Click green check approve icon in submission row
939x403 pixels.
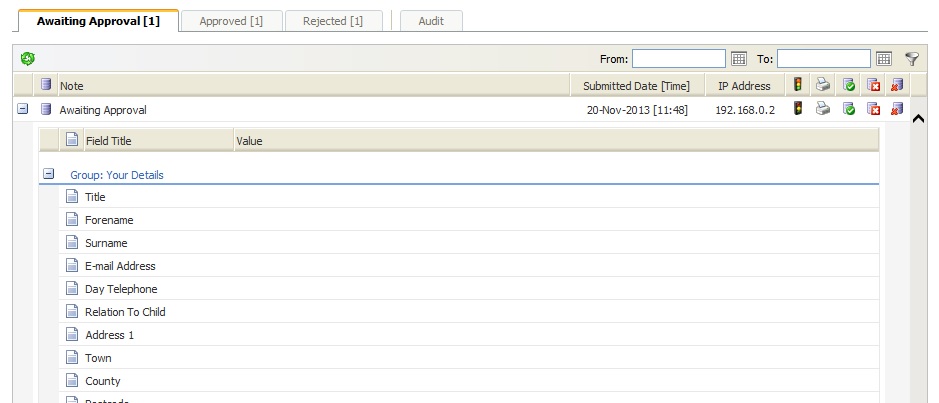tap(848, 109)
